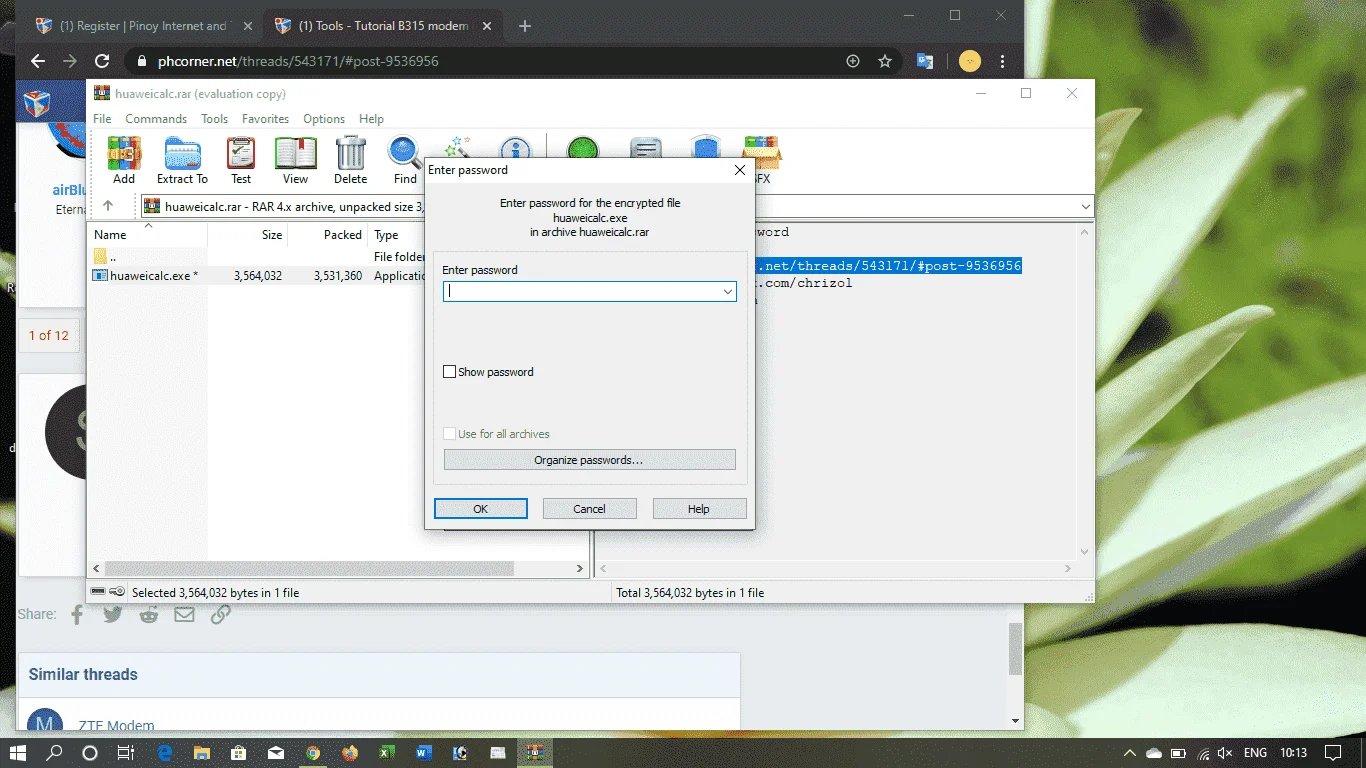The height and width of the screenshot is (768, 1366).
Task: Open the Commands menu
Action: (x=156, y=119)
